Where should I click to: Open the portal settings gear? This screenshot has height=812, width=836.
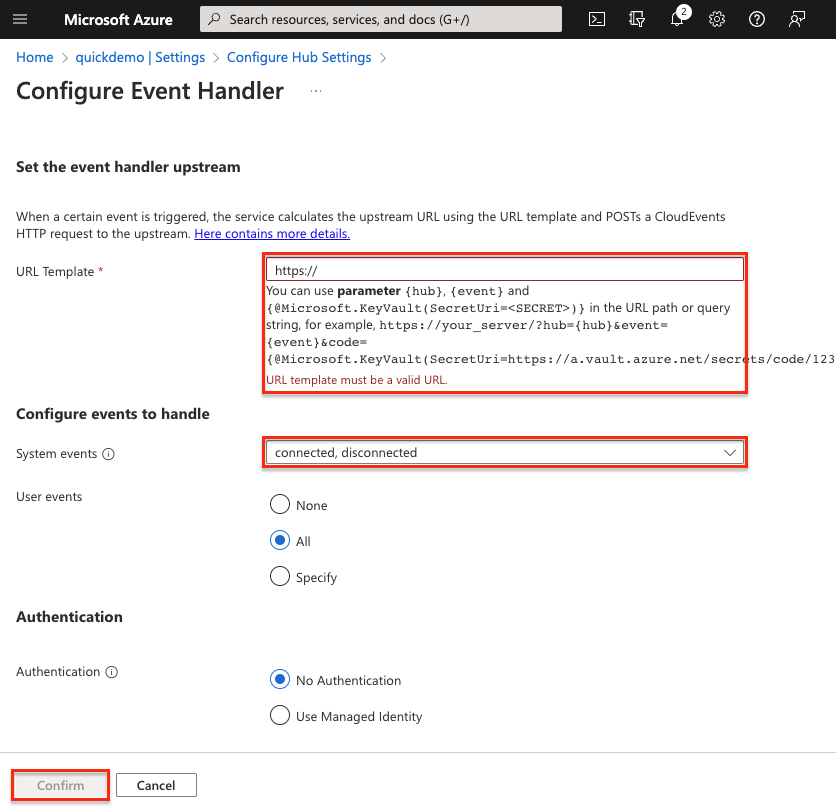(x=717, y=19)
